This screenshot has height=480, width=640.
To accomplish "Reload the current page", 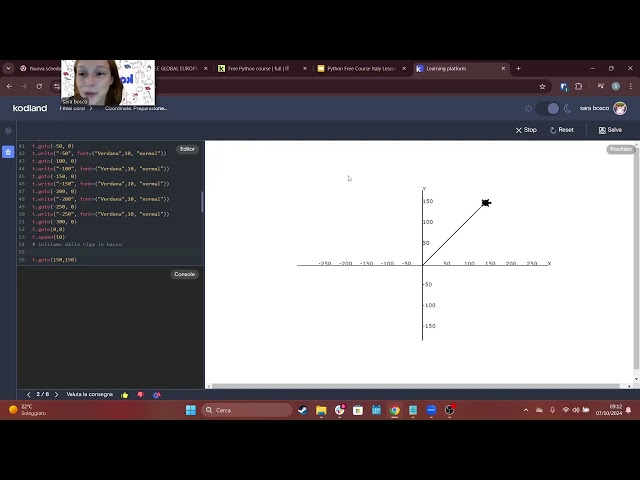I will click(x=39, y=87).
